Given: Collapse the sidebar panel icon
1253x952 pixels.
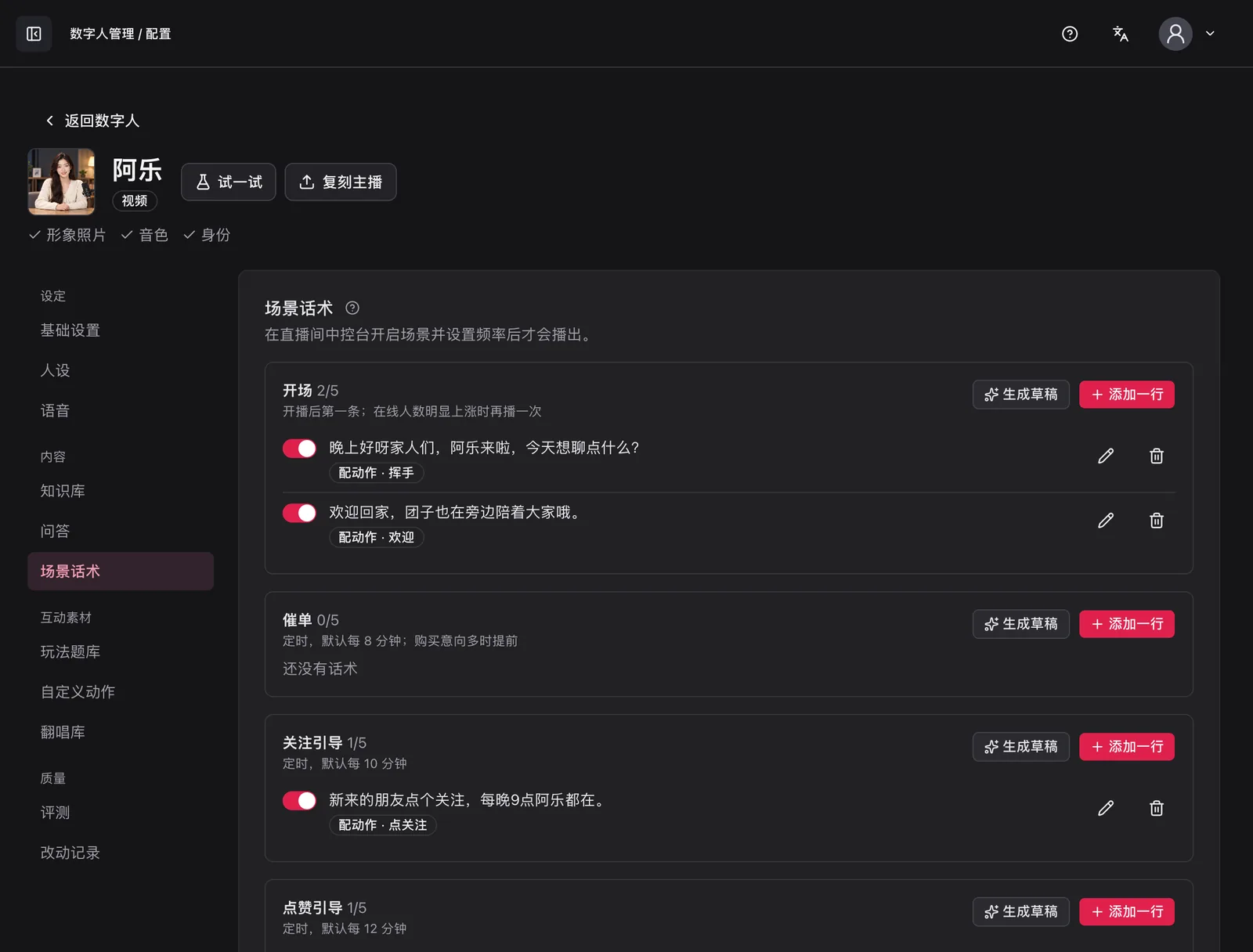Looking at the screenshot, I should click(34, 34).
